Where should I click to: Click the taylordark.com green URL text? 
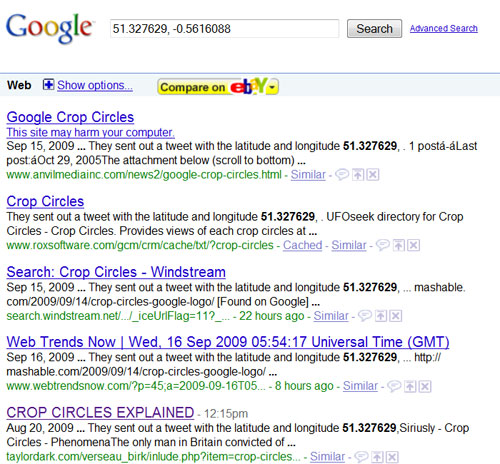coord(153,457)
